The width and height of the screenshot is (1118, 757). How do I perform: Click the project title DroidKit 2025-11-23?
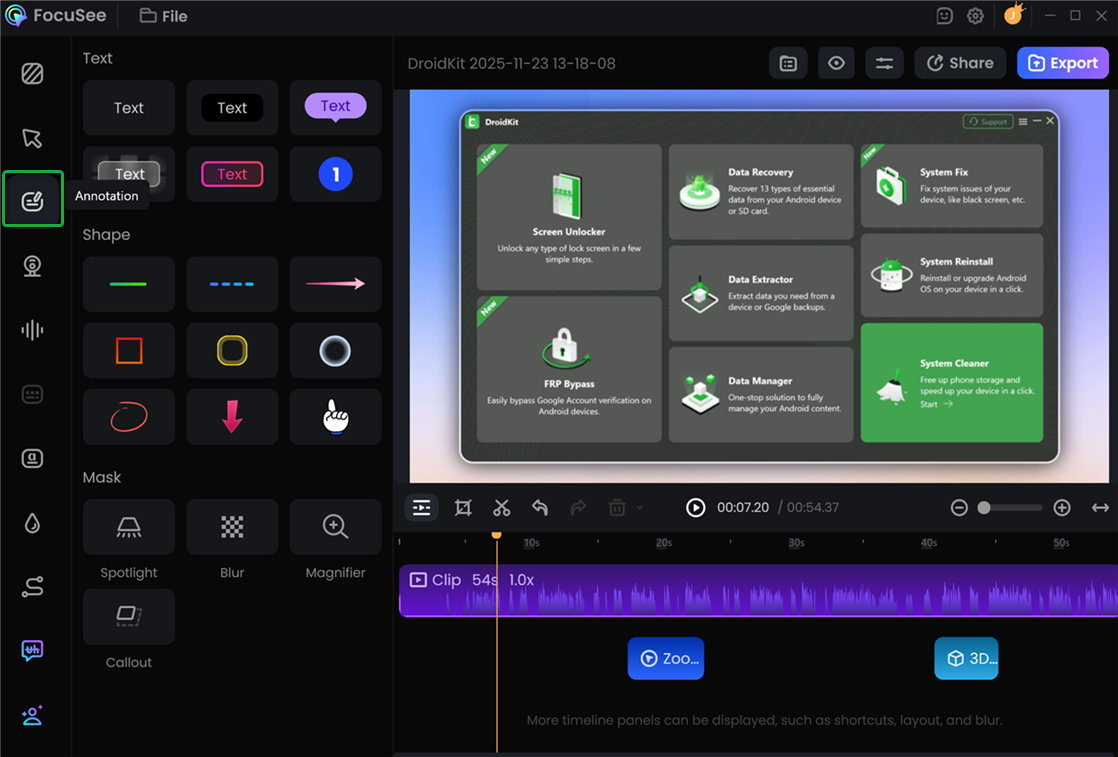(x=511, y=63)
